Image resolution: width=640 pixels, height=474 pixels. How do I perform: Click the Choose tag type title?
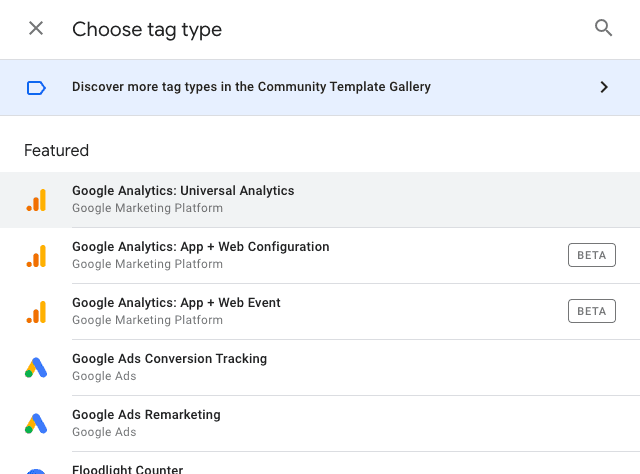click(147, 30)
